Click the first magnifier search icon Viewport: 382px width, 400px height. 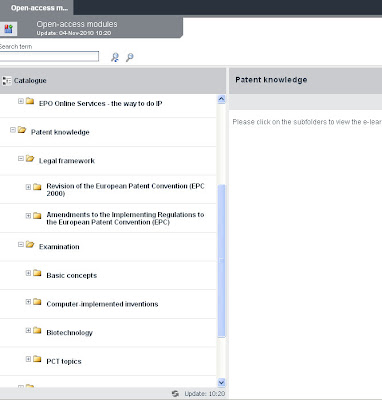pyautogui.click(x=115, y=57)
